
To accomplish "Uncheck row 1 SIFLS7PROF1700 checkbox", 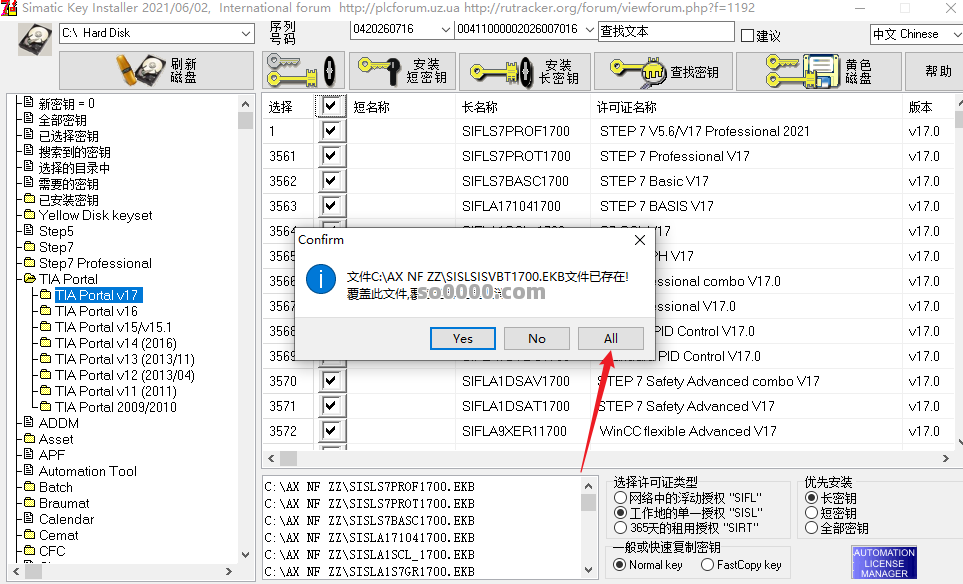I will click(331, 130).
